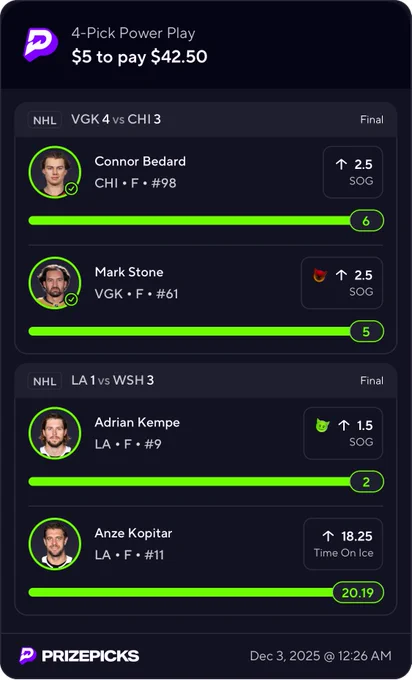Viewport: 412px width, 680px height.
Task: Click Kopitar's 18.25 Time On Ice box
Action: coord(343,544)
